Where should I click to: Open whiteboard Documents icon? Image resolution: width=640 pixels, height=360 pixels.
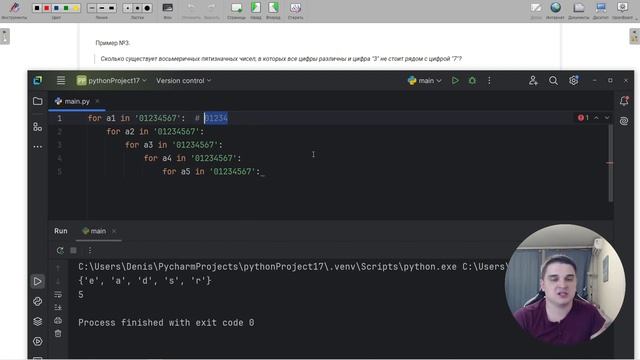click(x=578, y=10)
